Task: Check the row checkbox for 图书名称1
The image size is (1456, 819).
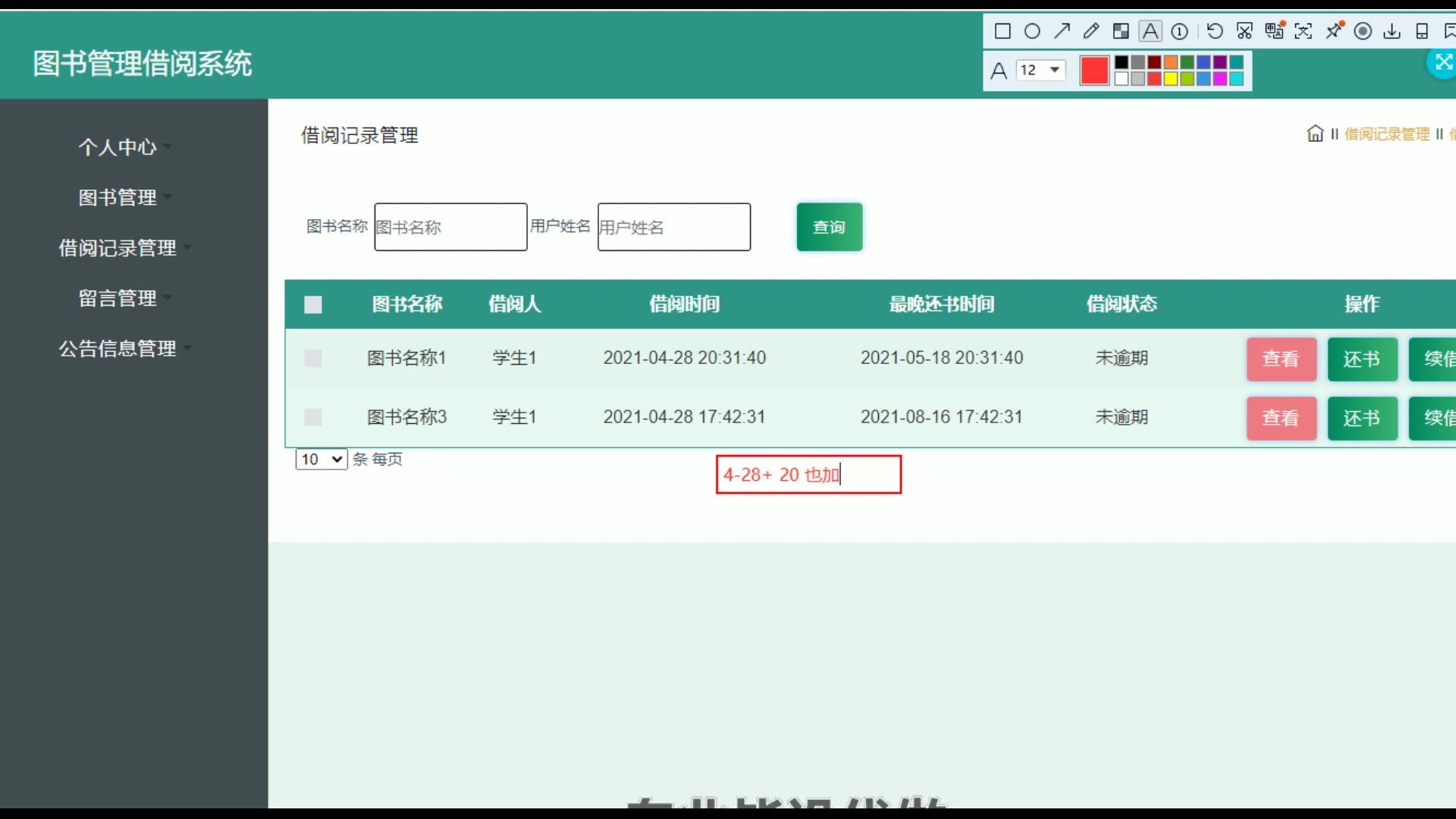Action: 313,358
